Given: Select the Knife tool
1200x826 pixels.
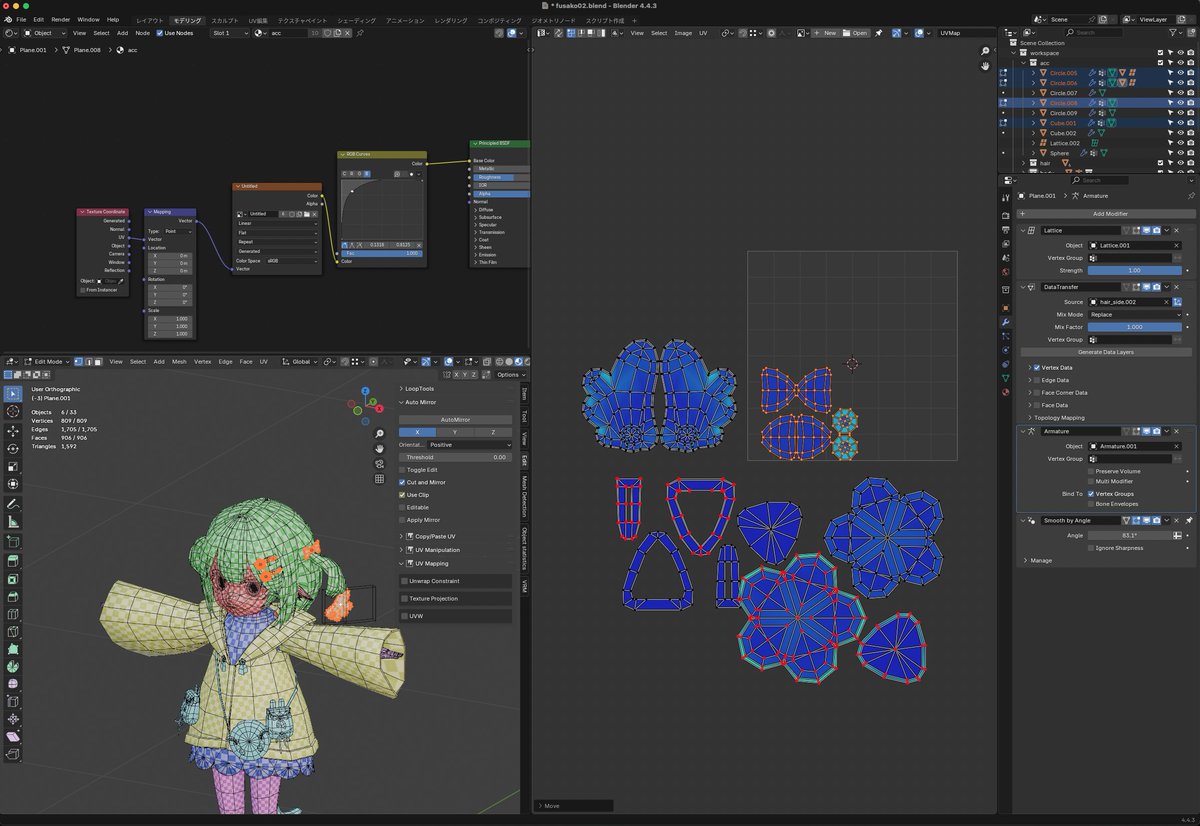Looking at the screenshot, I should click(x=13, y=632).
